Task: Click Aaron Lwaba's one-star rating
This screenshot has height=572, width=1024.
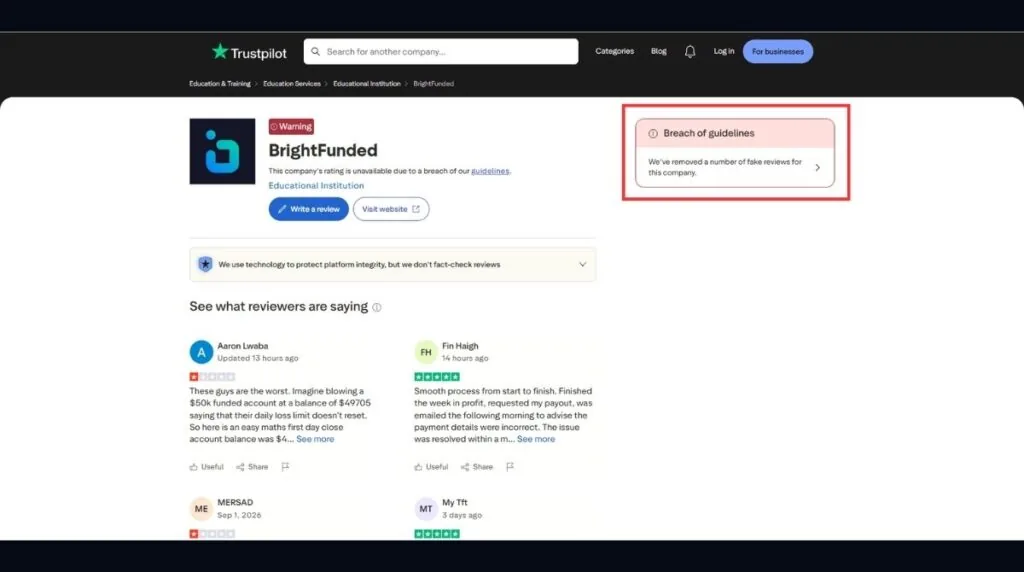Action: pyautogui.click(x=212, y=377)
